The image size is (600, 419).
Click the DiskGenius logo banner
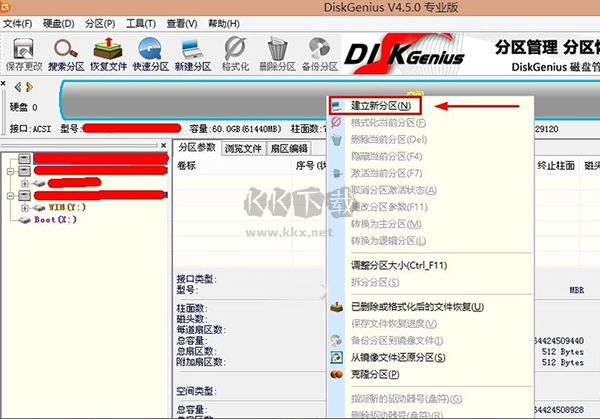tap(404, 54)
